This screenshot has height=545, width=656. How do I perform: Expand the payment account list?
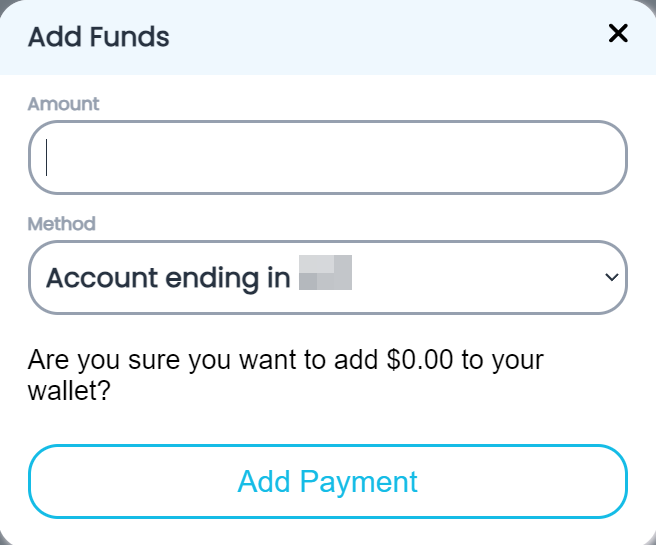(x=328, y=277)
